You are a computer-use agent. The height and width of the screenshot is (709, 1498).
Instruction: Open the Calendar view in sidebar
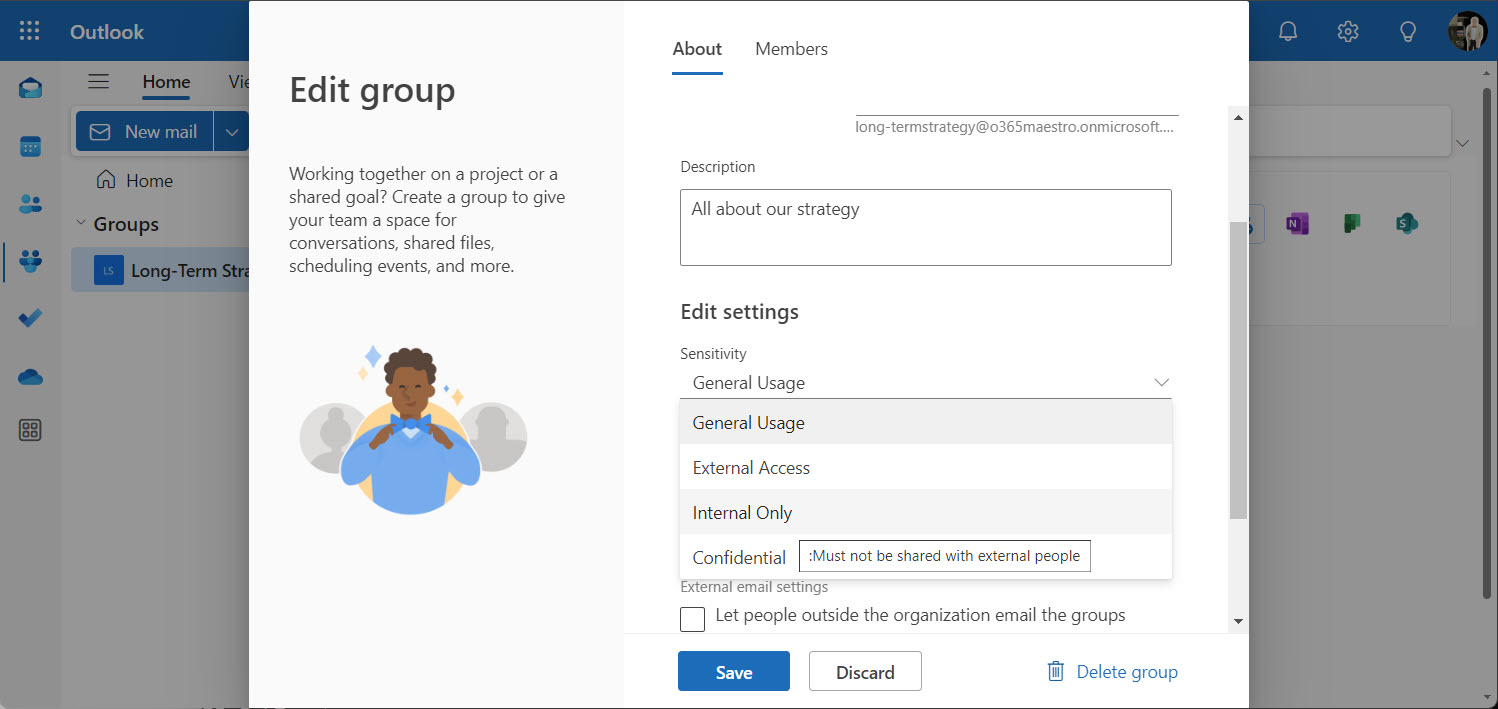(30, 146)
